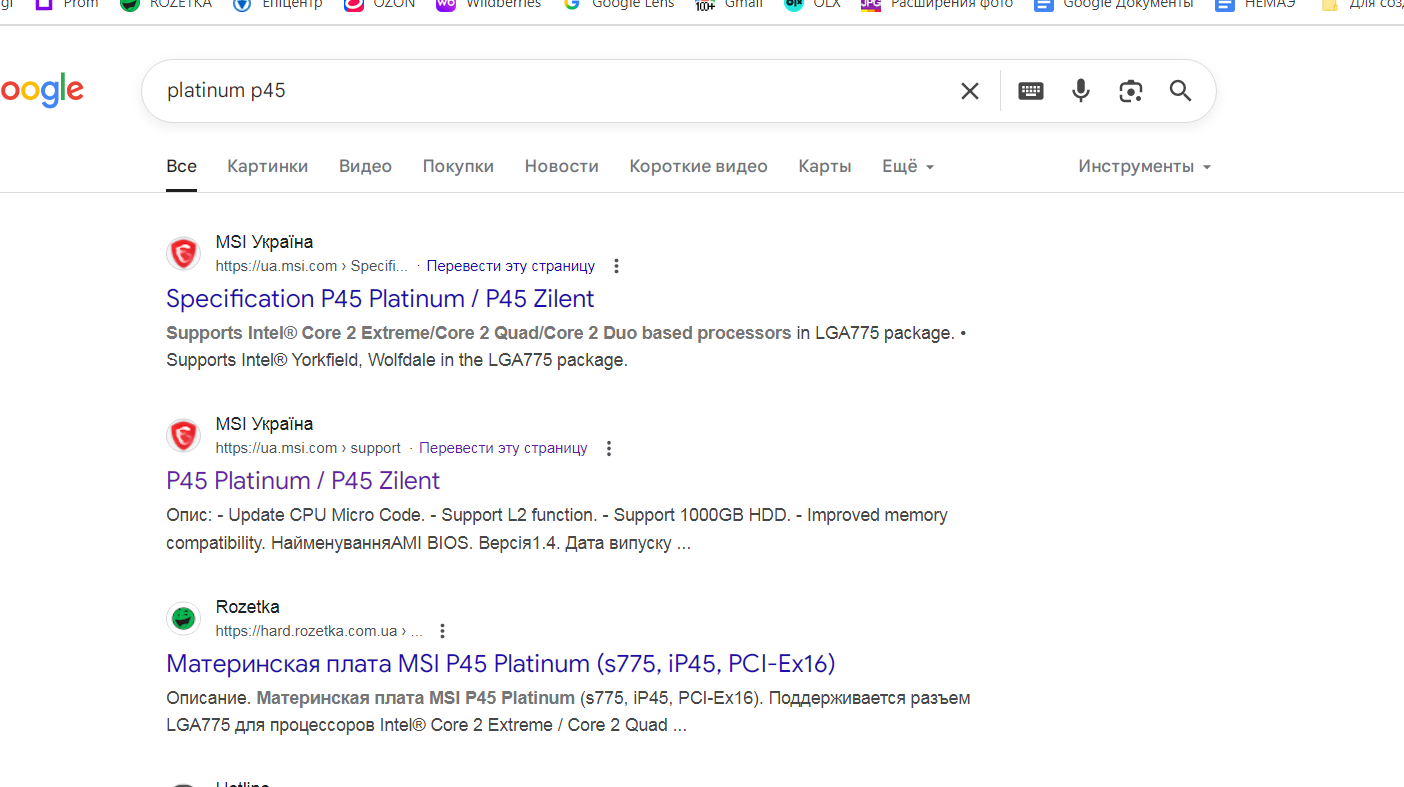
Task: Open the Инструменты dropdown
Action: (1144, 166)
